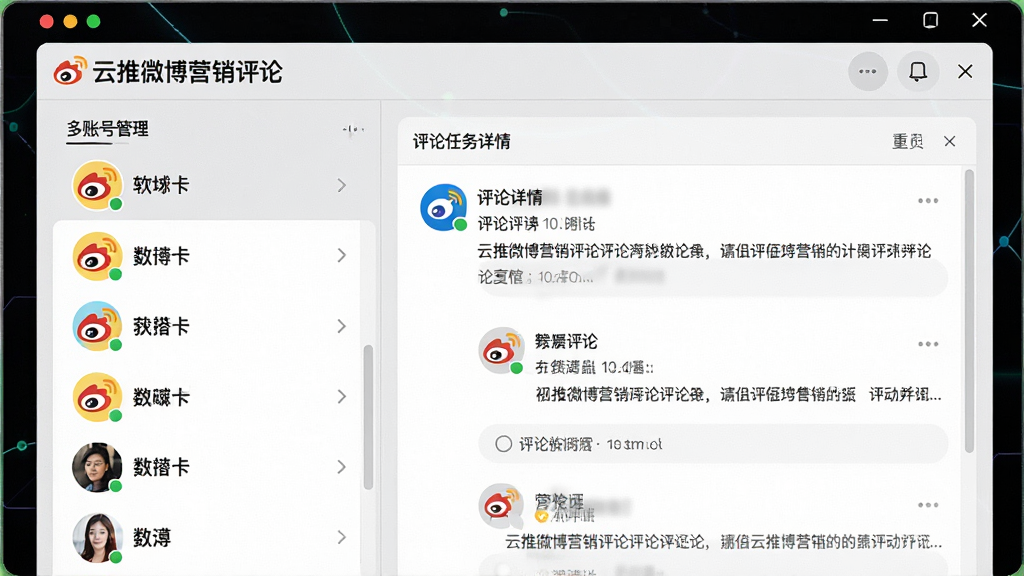Select the 数礲卡 account avatar

[97, 397]
